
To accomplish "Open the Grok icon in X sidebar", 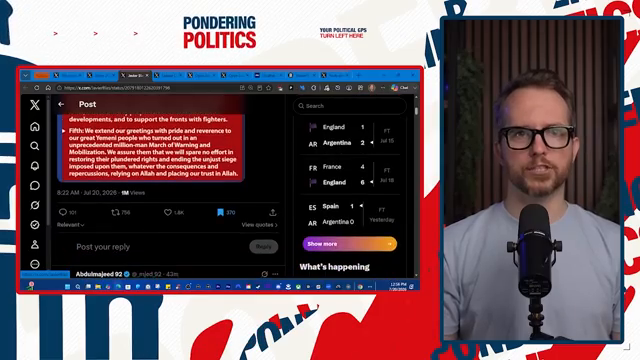I will tap(35, 205).
